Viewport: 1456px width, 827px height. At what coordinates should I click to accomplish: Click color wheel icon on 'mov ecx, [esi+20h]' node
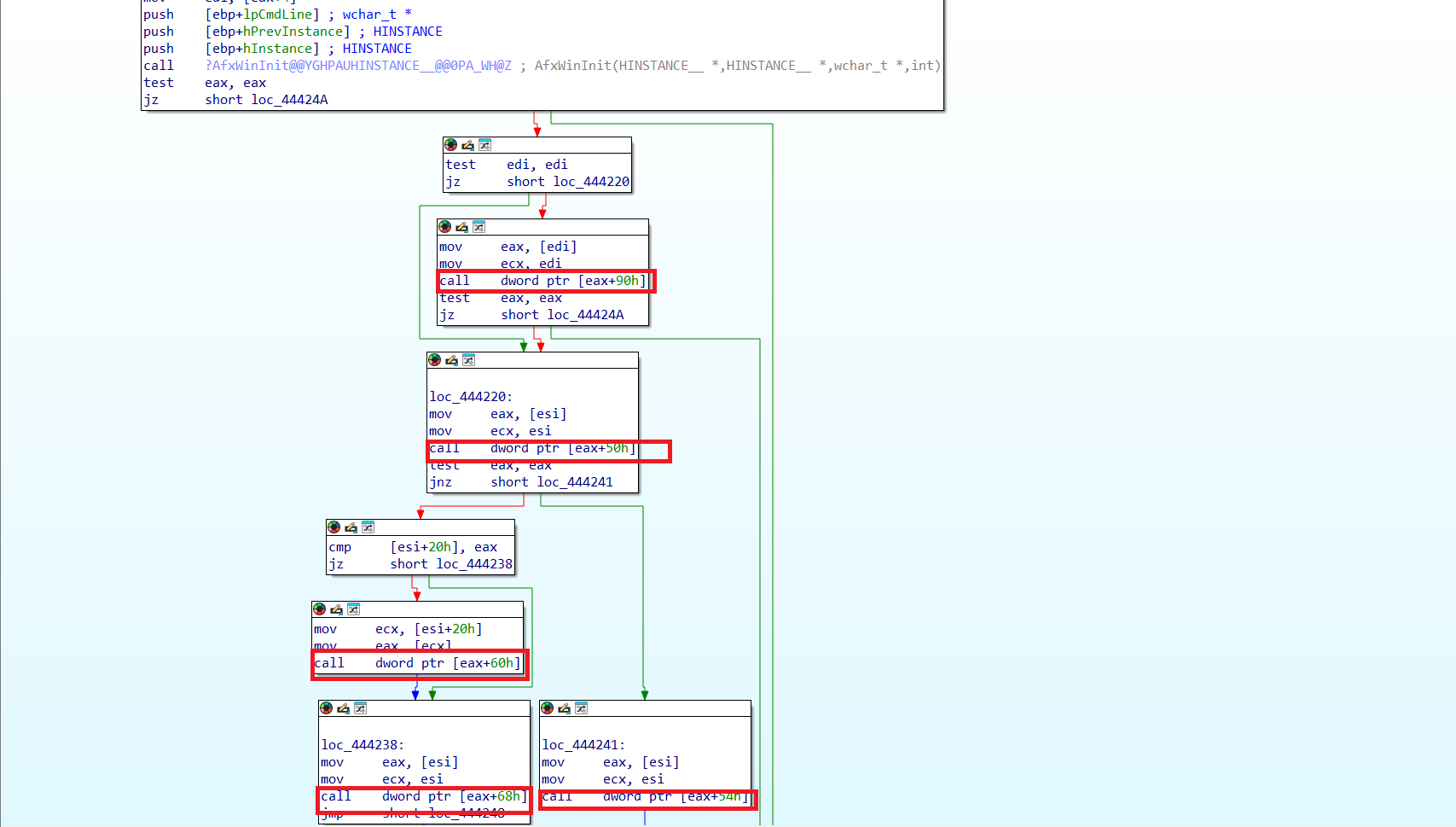[320, 609]
